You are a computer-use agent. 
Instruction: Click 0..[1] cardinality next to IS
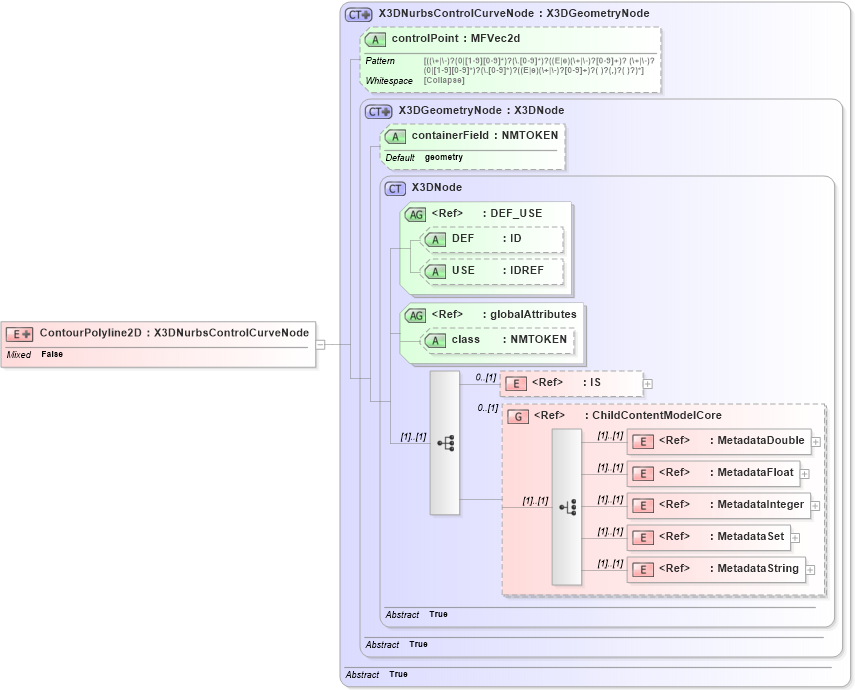pos(485,377)
